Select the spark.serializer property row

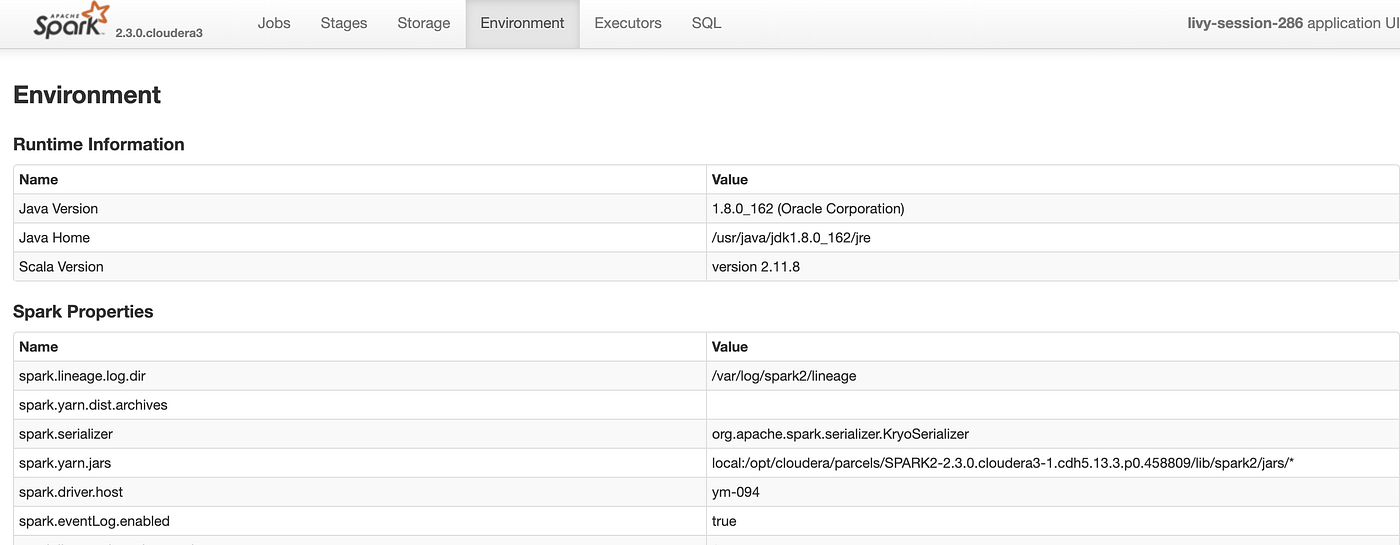tap(66, 434)
